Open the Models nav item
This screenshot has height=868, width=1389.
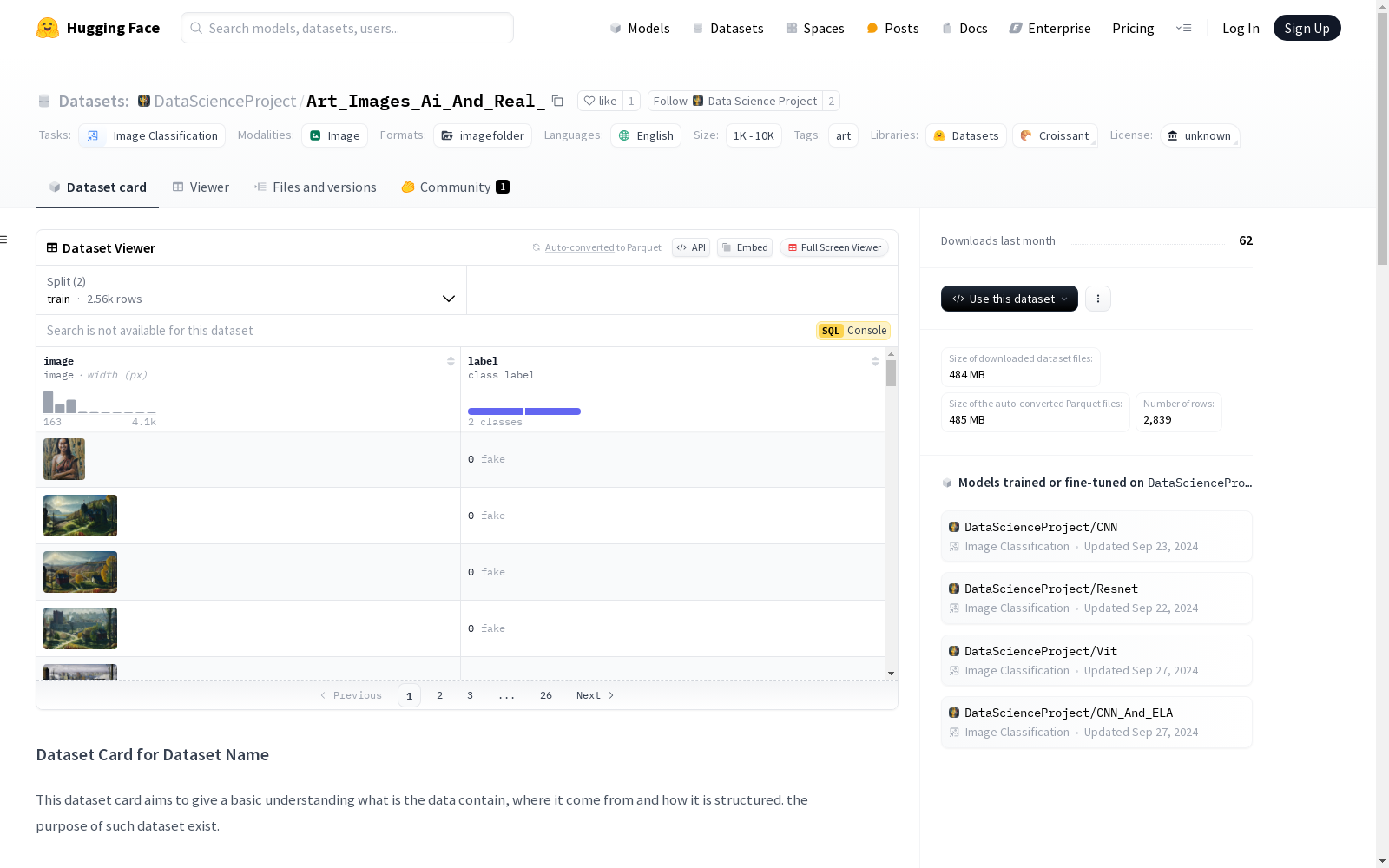[640, 28]
